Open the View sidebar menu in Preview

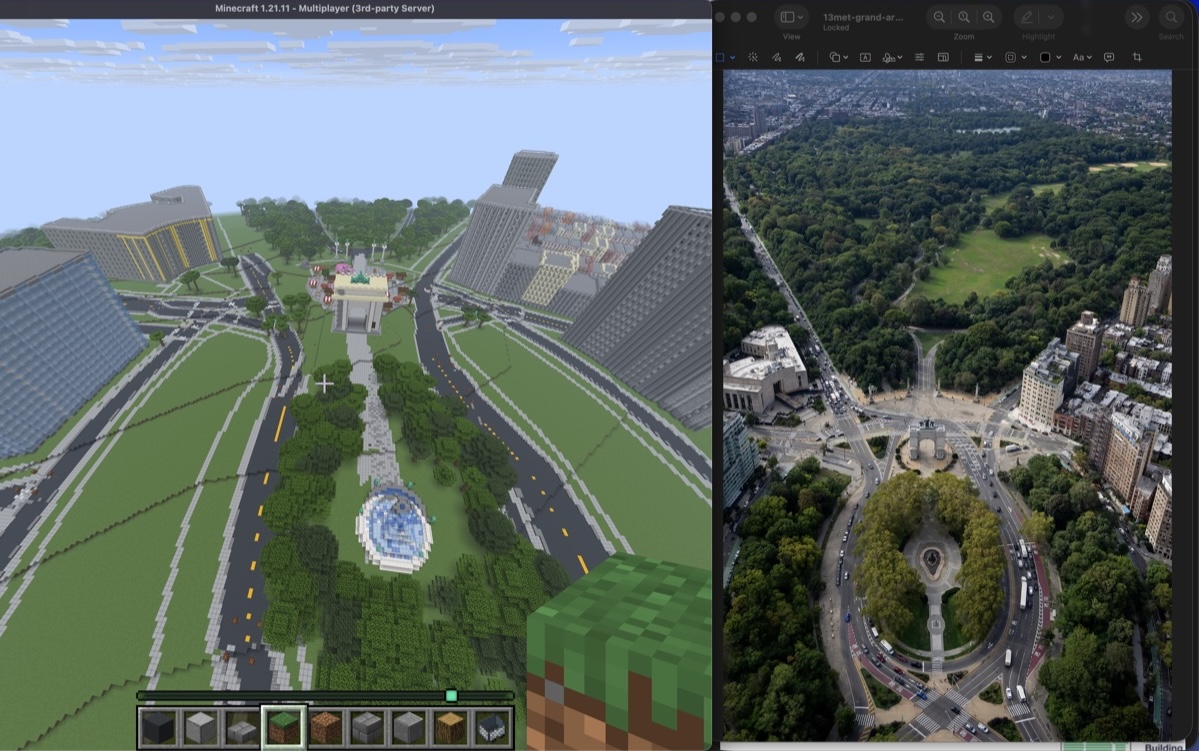point(791,16)
